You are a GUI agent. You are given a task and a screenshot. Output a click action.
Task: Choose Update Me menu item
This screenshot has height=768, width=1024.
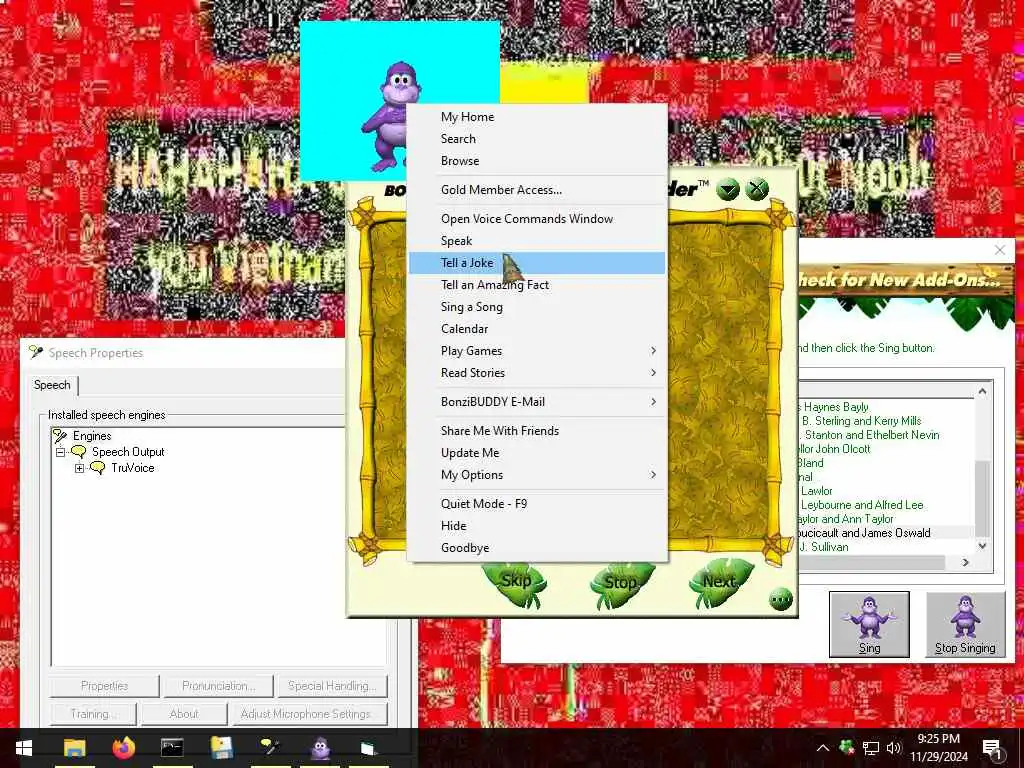tap(537, 453)
